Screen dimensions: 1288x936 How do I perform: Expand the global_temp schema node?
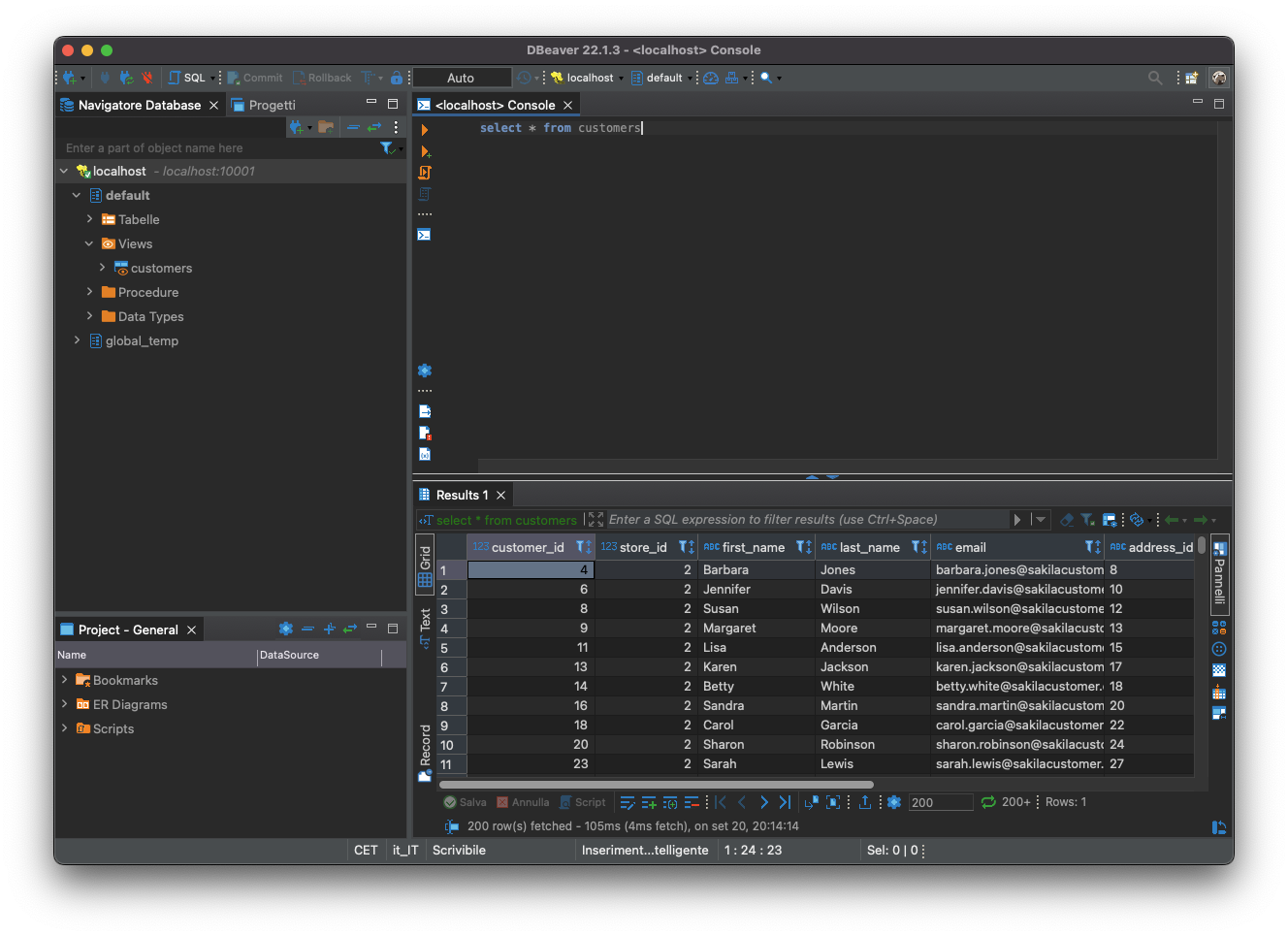pyautogui.click(x=77, y=340)
